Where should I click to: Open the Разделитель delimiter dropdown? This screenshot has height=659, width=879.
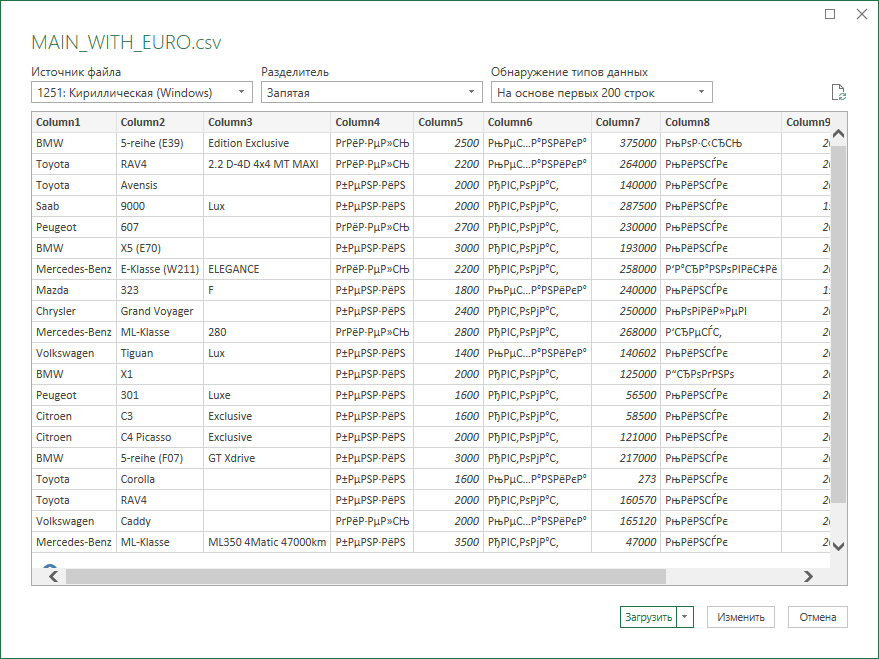[372, 92]
